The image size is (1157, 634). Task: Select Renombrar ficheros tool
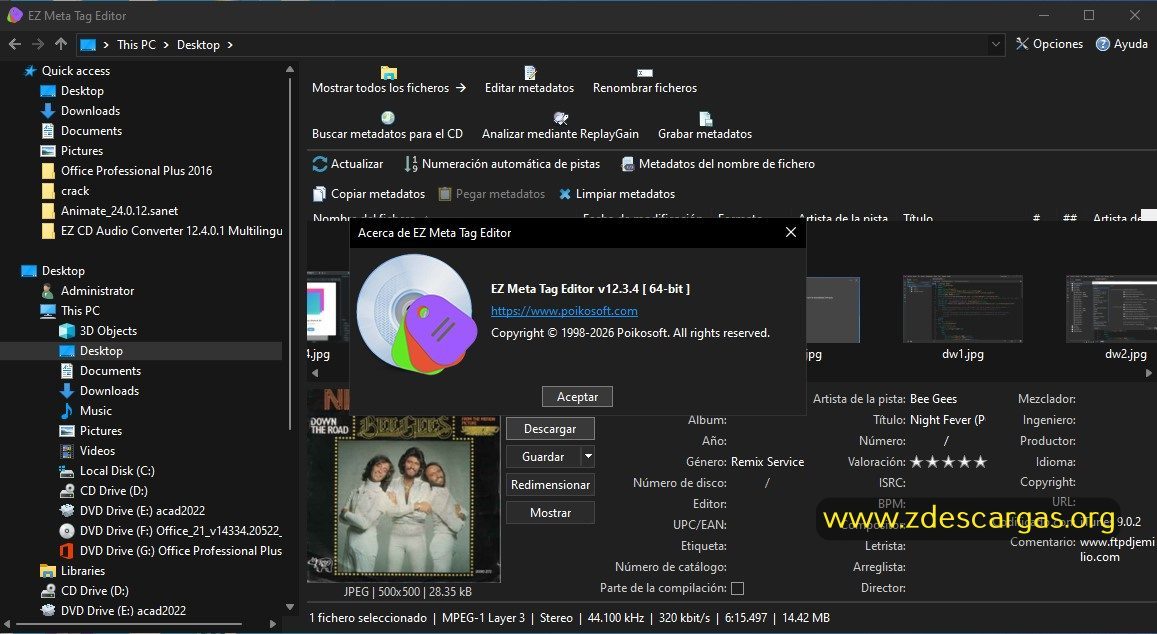[x=645, y=80]
